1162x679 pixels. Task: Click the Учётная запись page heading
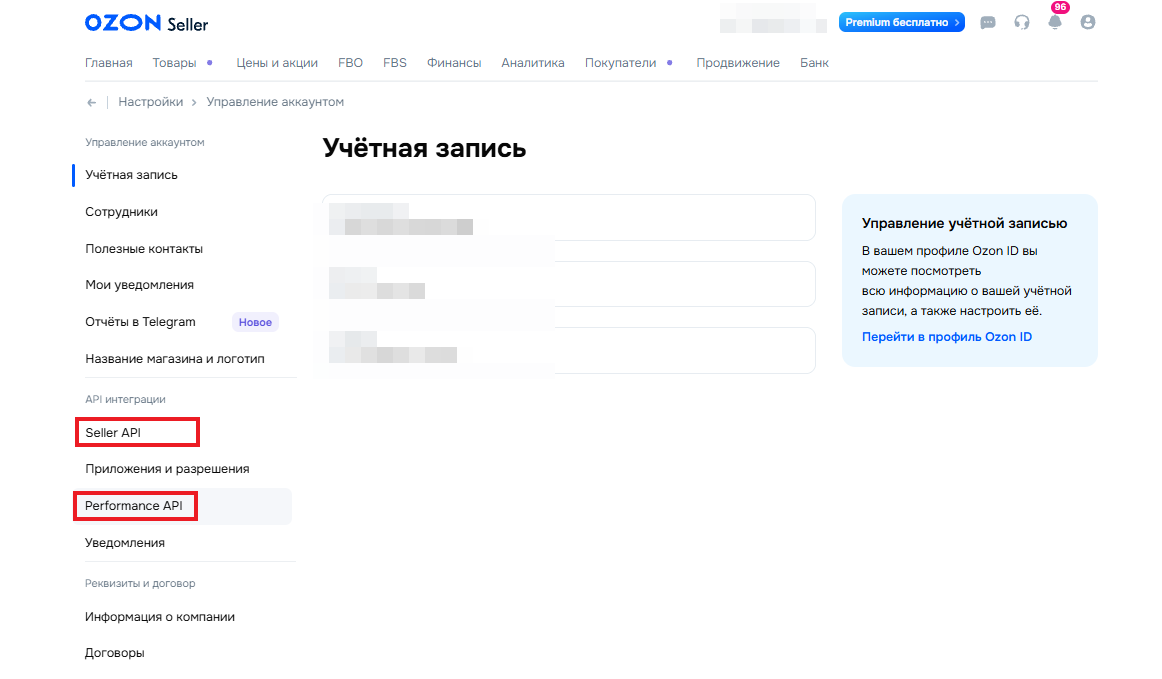pos(424,148)
